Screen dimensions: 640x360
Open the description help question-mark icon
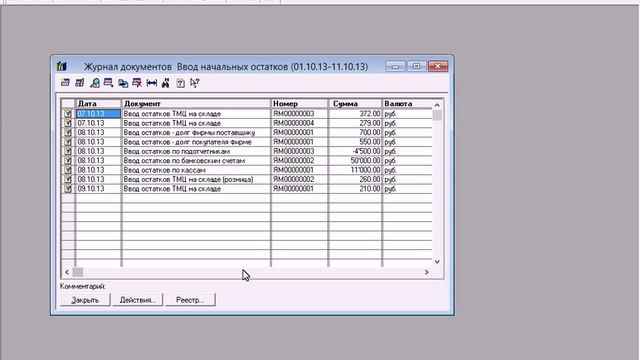(x=180, y=83)
